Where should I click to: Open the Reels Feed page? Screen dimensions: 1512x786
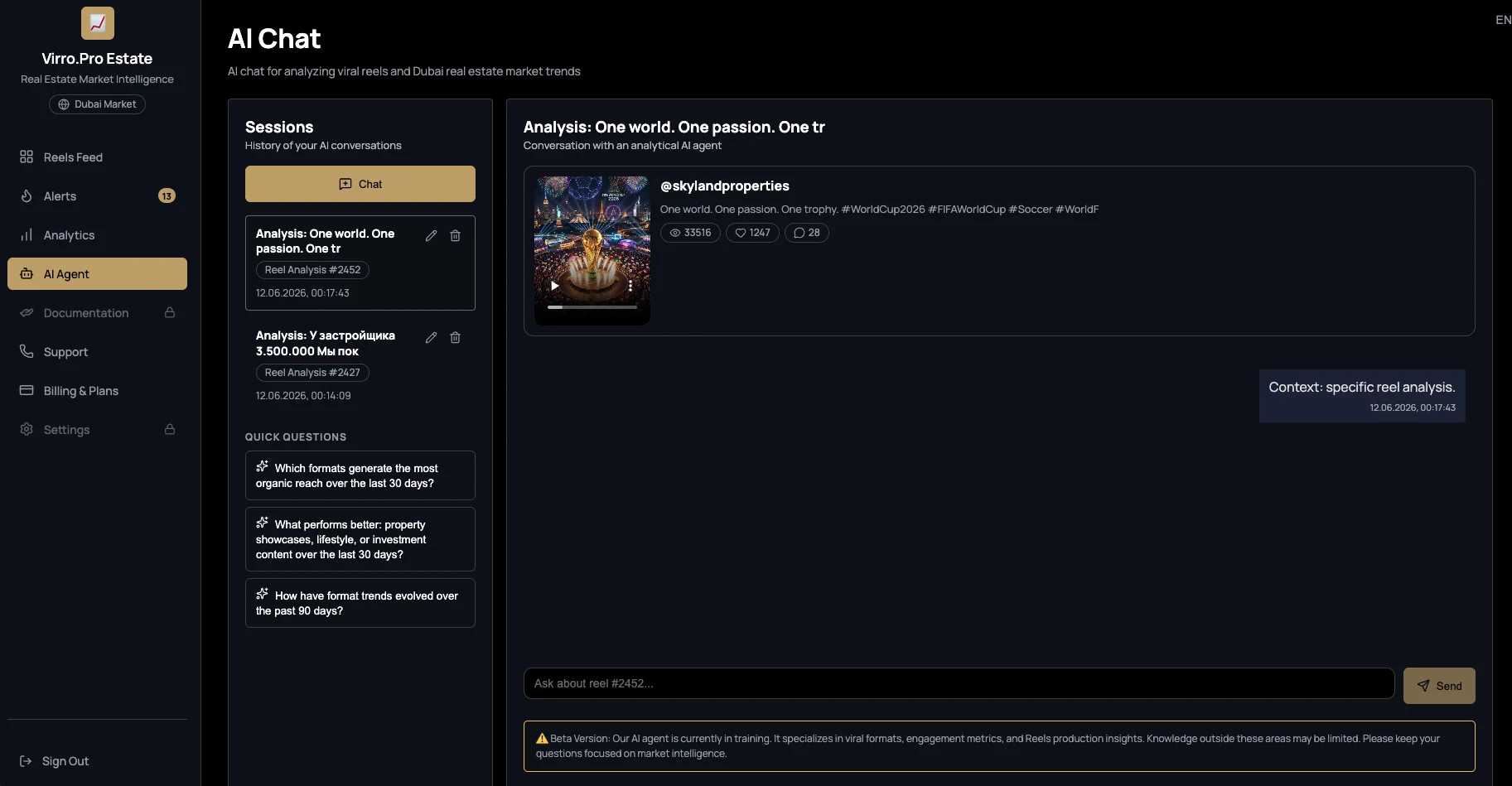coord(97,157)
